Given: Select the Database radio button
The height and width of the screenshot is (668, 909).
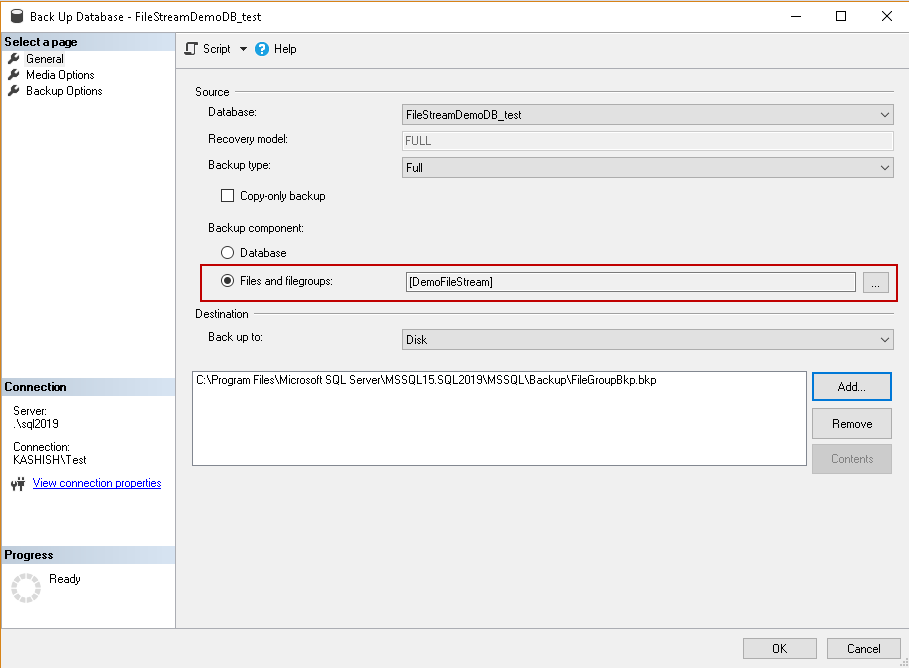Looking at the screenshot, I should 227,253.
